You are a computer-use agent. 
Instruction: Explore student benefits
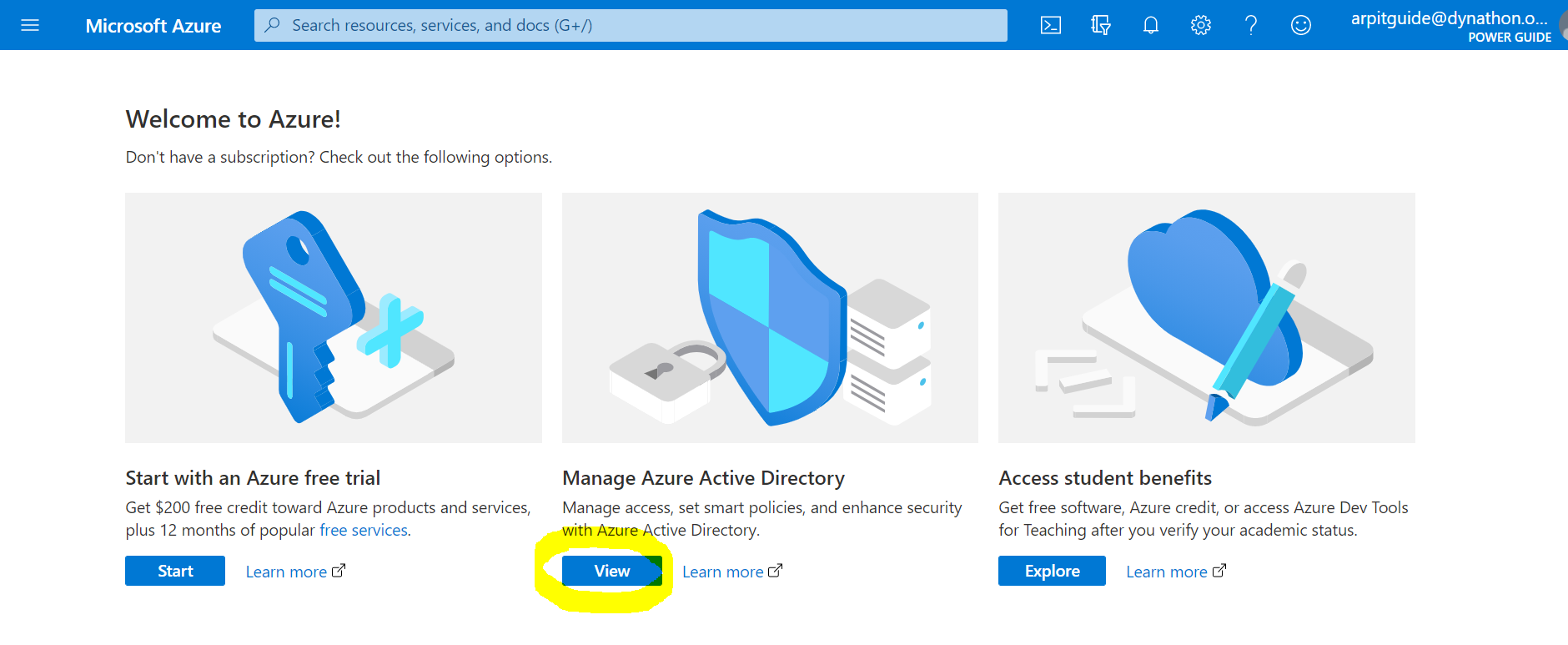(x=1052, y=571)
